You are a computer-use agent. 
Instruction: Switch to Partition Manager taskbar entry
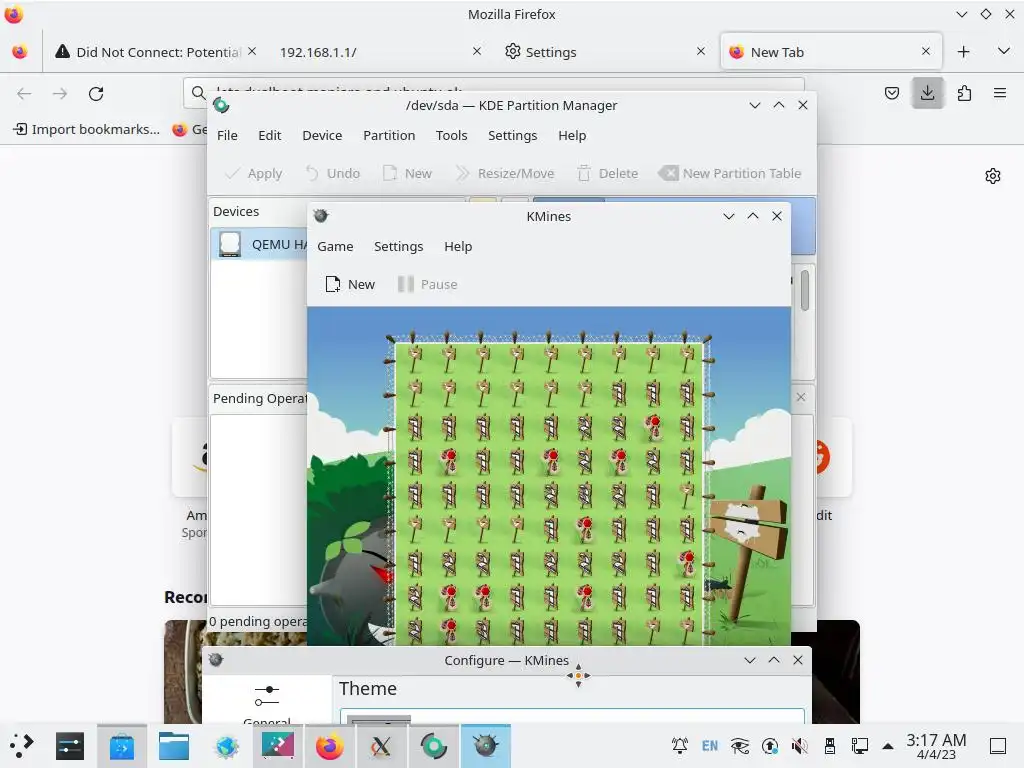(434, 745)
